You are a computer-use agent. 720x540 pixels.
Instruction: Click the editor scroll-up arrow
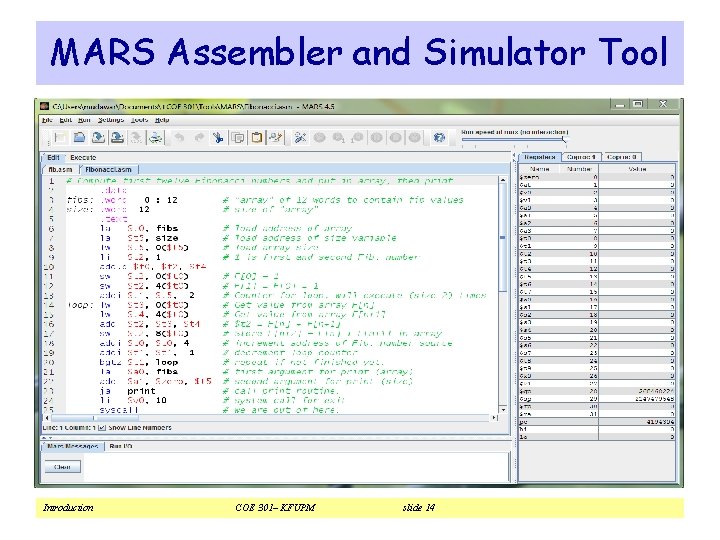click(x=503, y=180)
